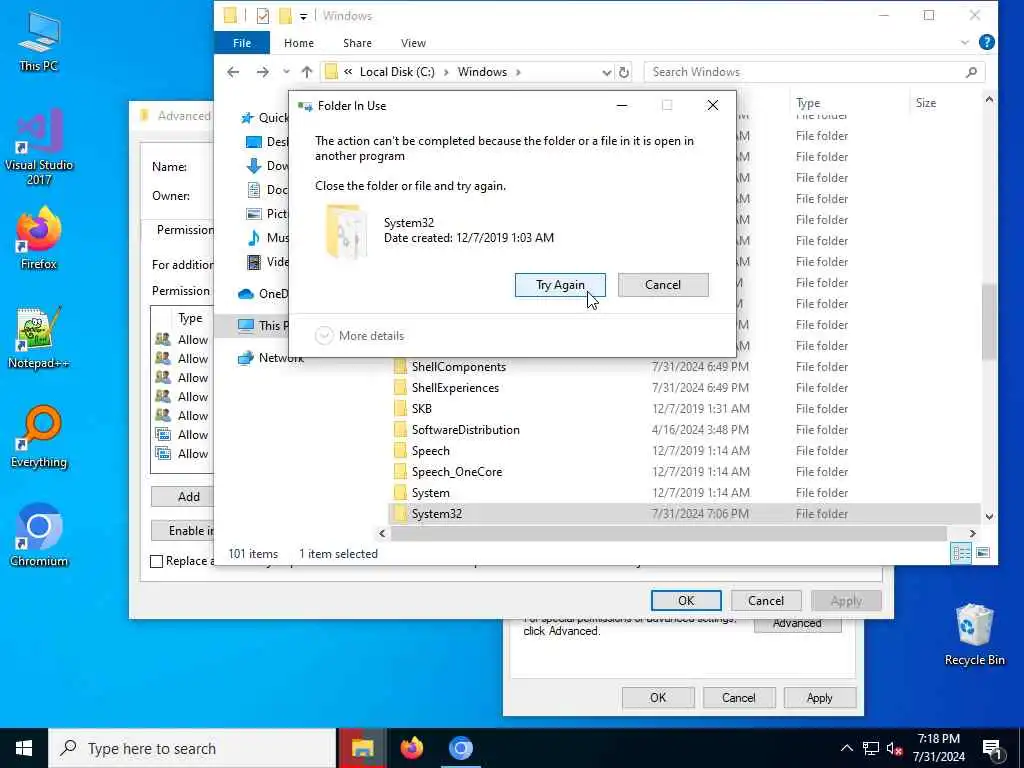Go up one folder level arrow

tap(307, 72)
